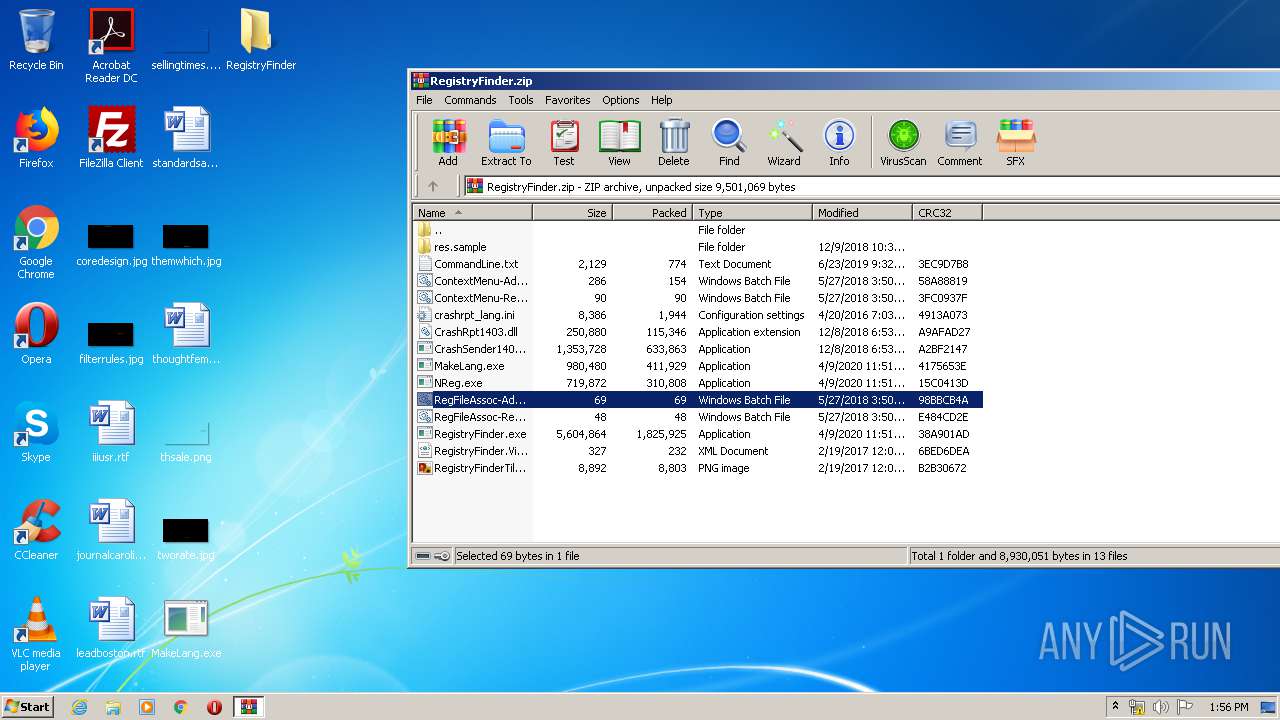The height and width of the screenshot is (720, 1280).
Task: Launch Firefox from desktop
Action: (x=36, y=138)
